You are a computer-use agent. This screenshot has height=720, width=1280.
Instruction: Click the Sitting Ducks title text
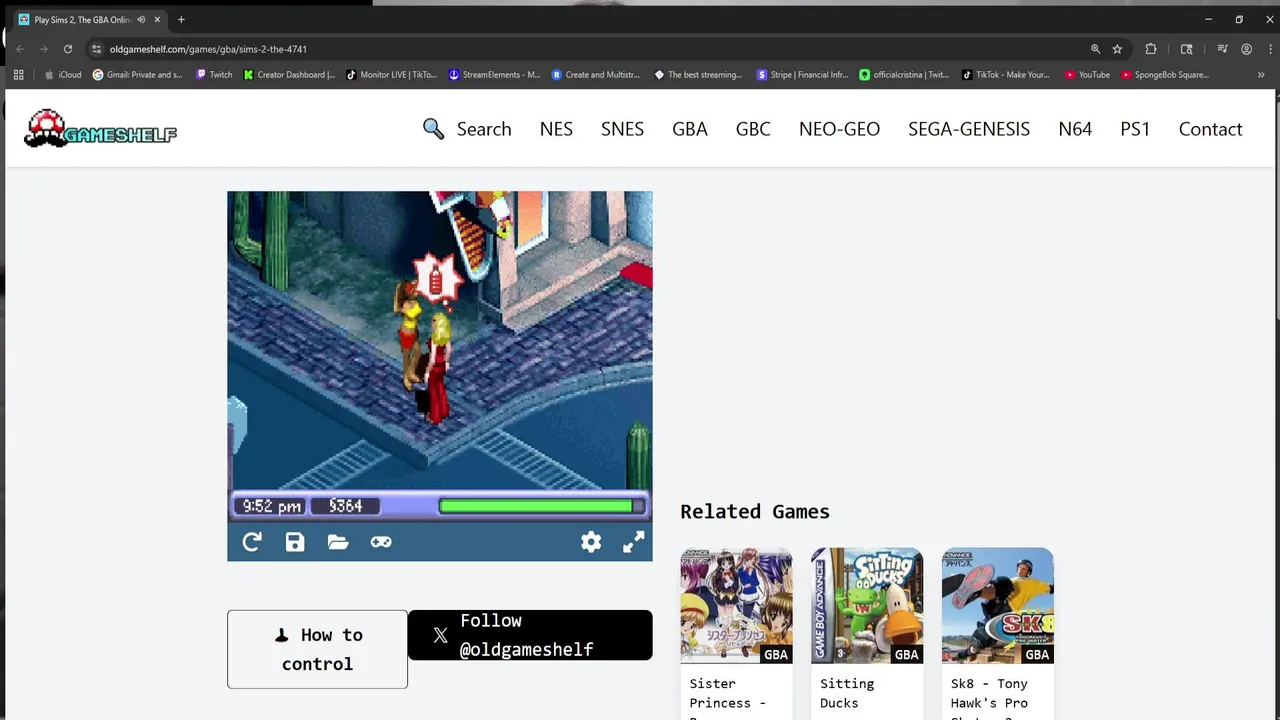pos(847,693)
